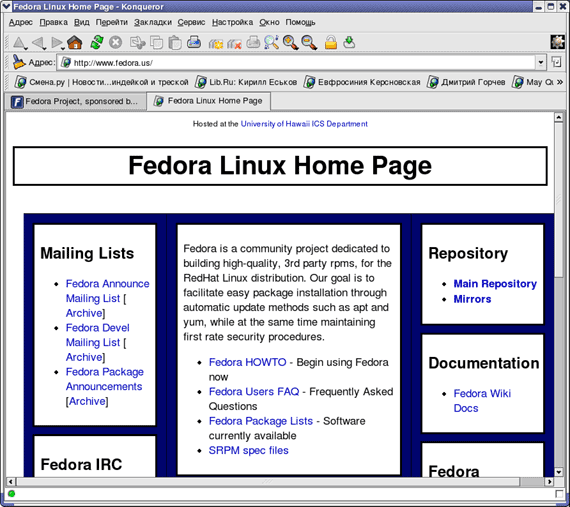Click the Paste clipboard icon
The image size is (570, 507).
tap(175, 43)
